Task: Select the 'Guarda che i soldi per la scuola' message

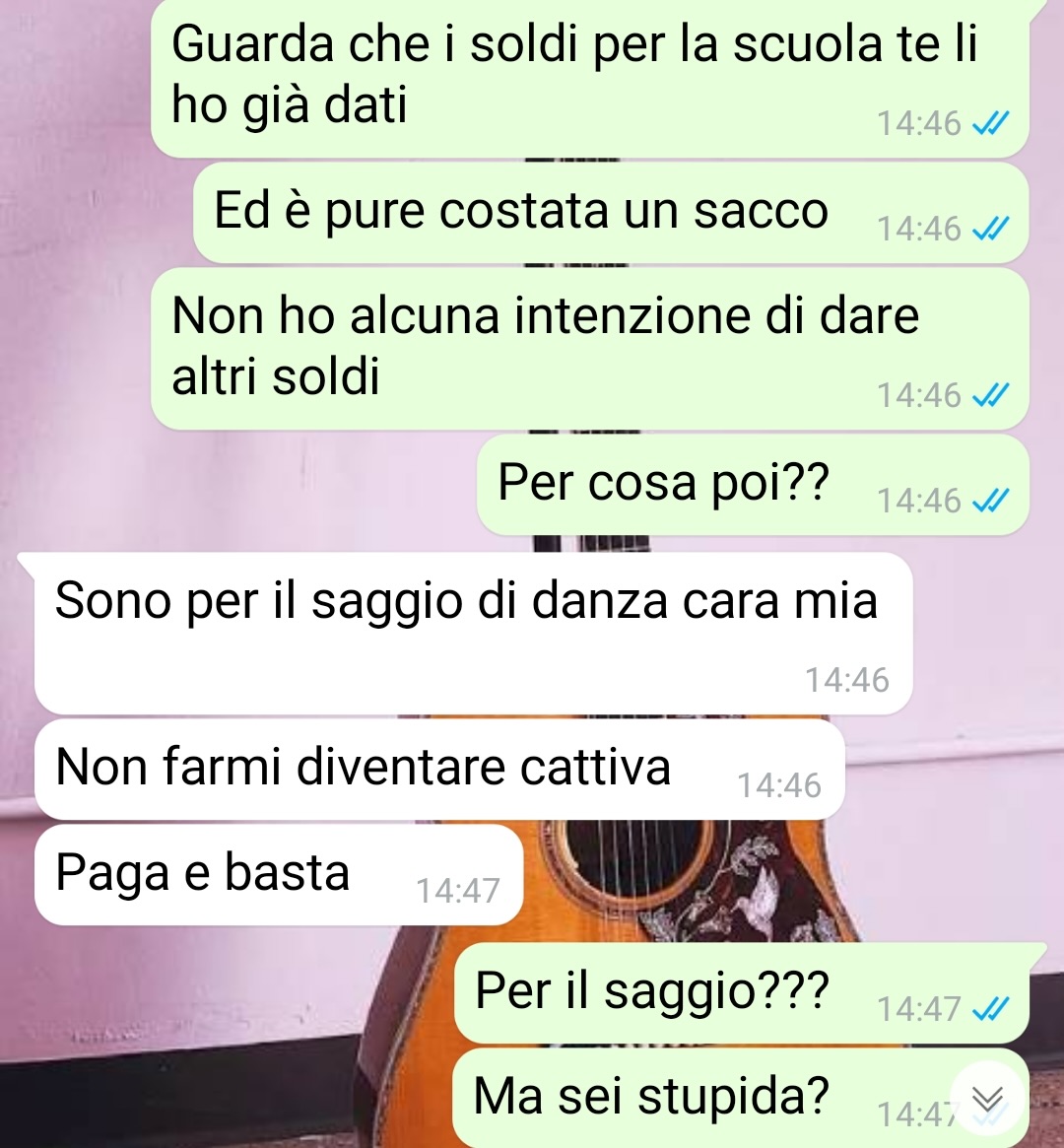Action: (x=590, y=77)
